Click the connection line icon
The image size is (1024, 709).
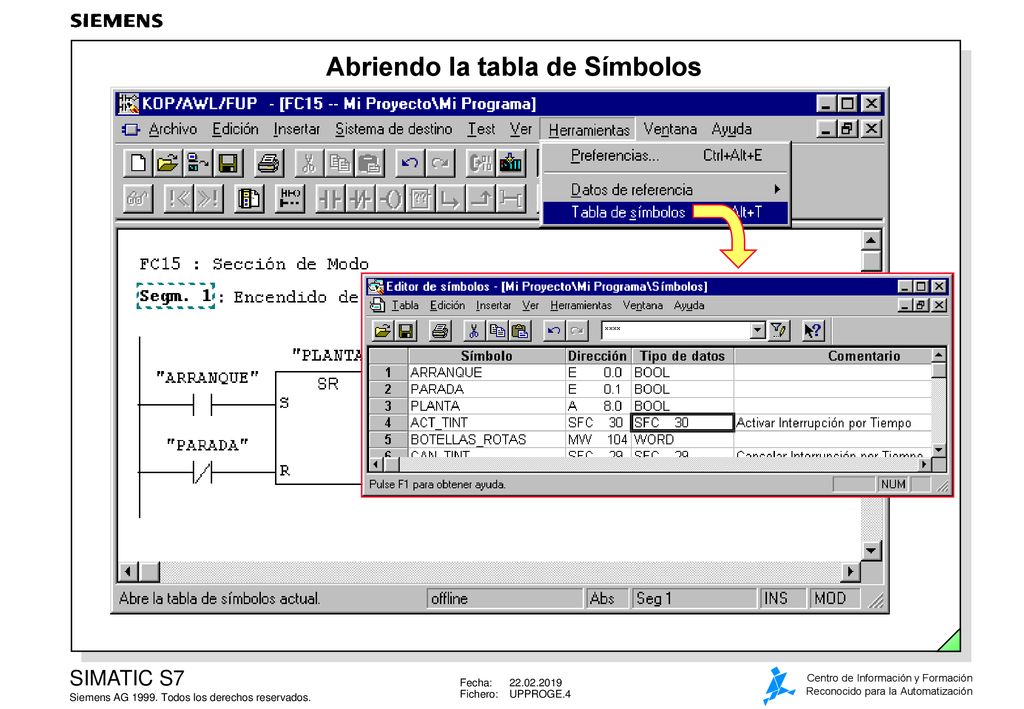click(511, 198)
